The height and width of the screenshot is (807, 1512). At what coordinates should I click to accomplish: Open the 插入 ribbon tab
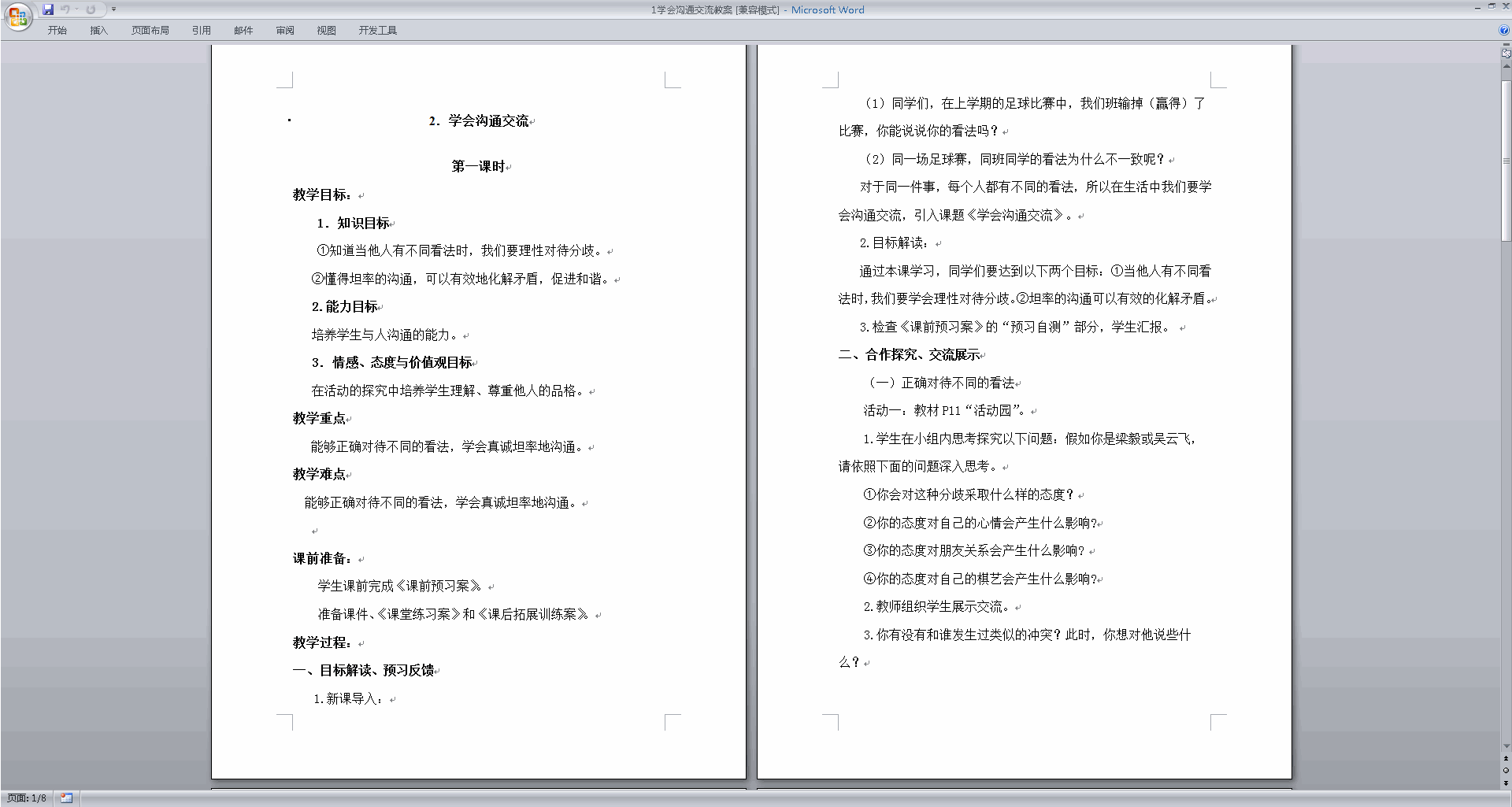click(x=98, y=31)
